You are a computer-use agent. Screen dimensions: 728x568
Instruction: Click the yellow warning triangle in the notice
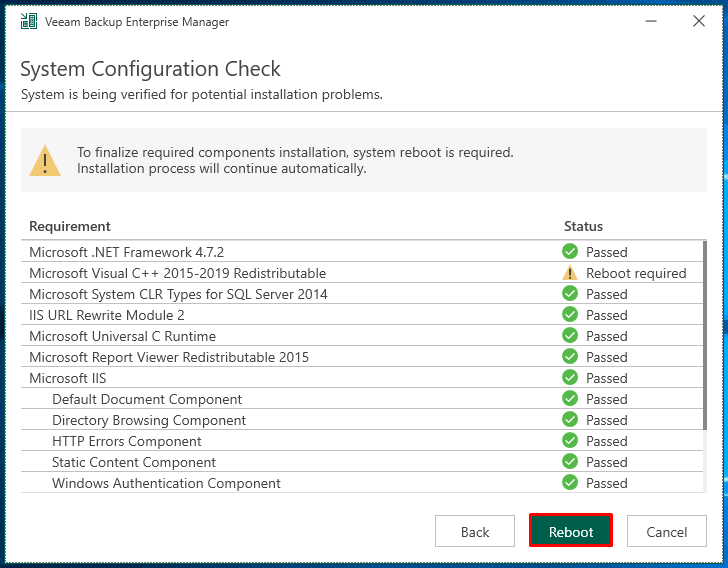pos(45,161)
